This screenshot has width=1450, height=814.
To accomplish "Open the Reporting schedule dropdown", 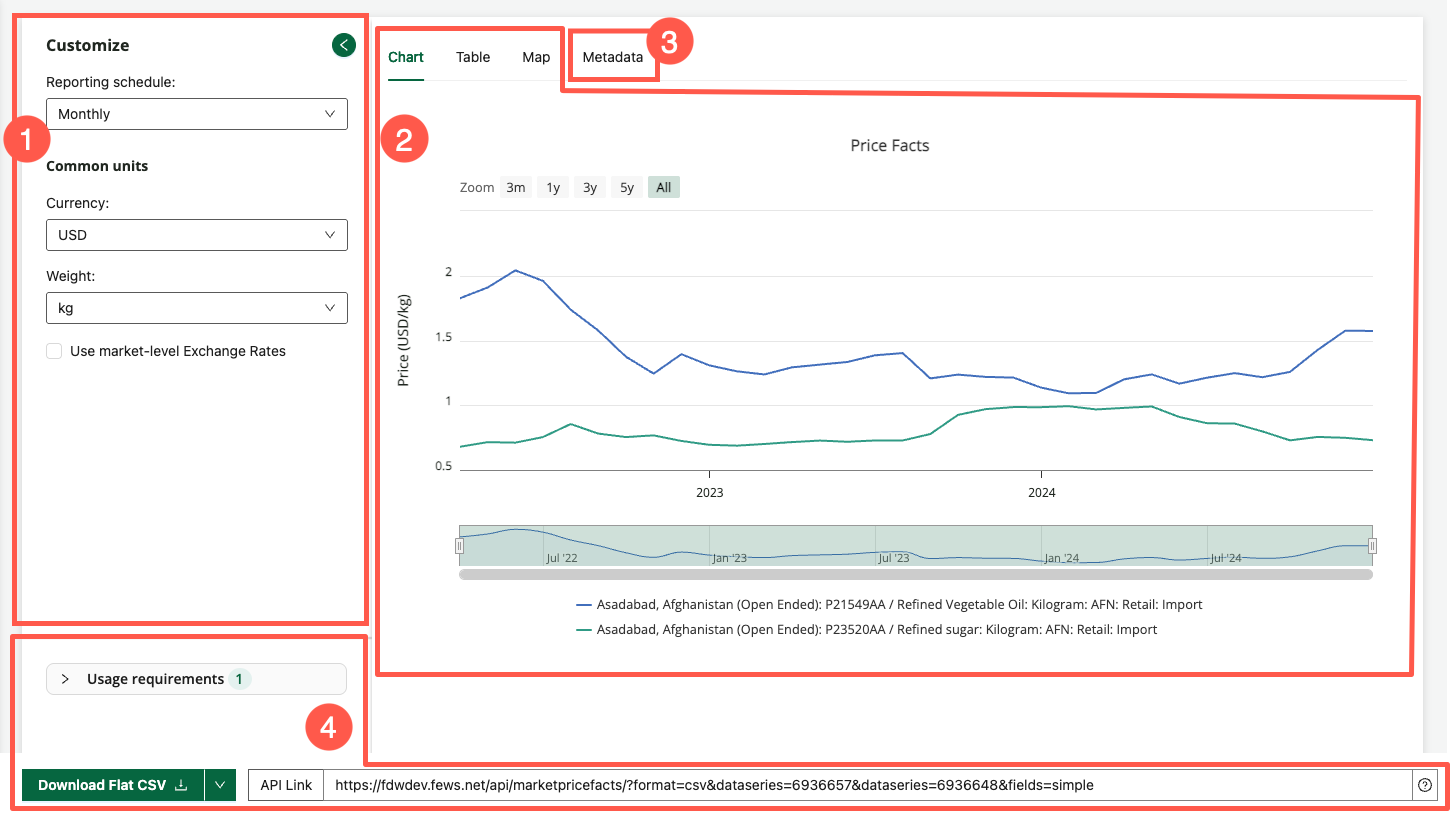I will coord(196,114).
